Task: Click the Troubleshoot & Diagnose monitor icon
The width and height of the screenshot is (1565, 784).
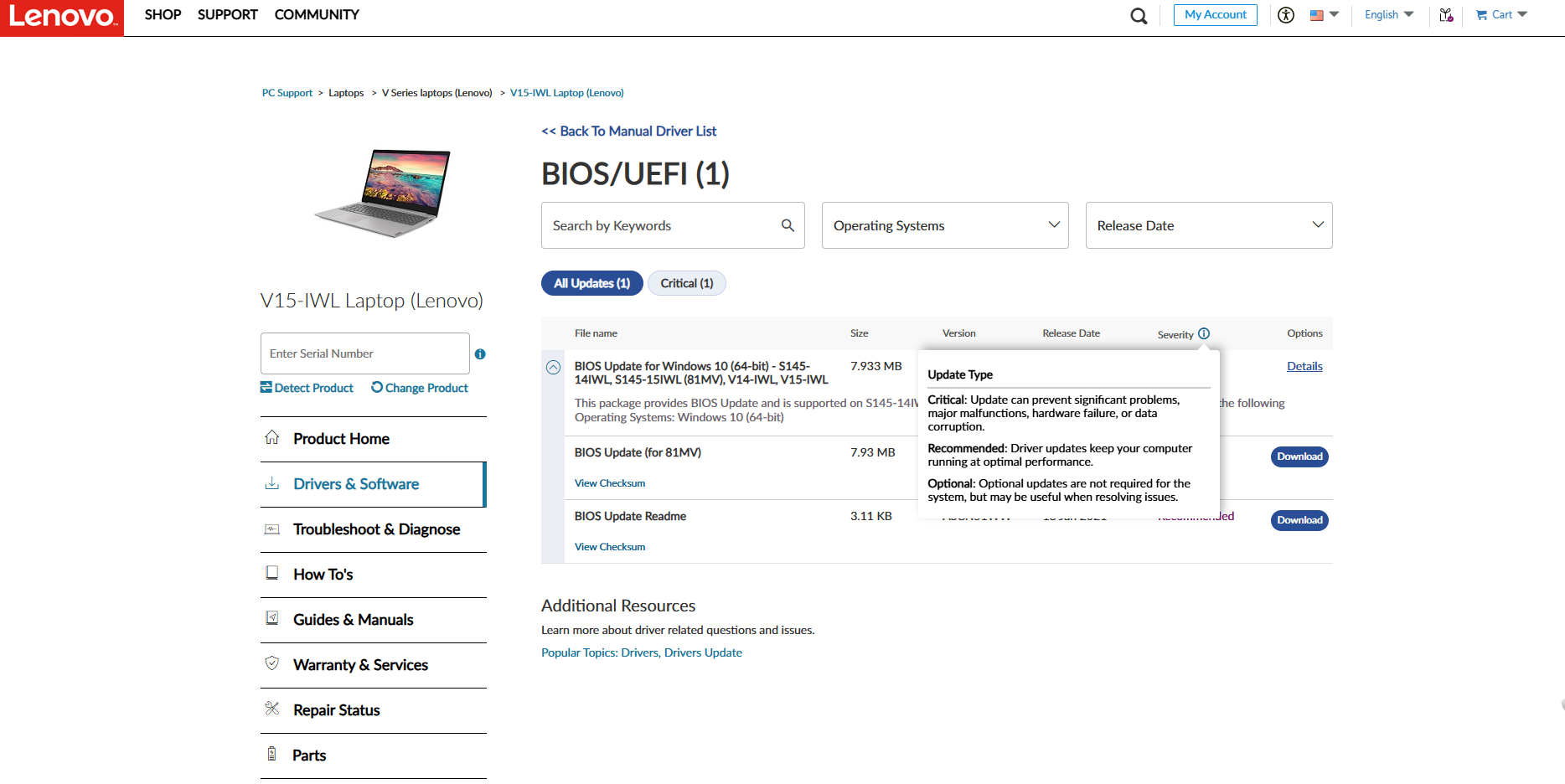Action: pos(272,529)
